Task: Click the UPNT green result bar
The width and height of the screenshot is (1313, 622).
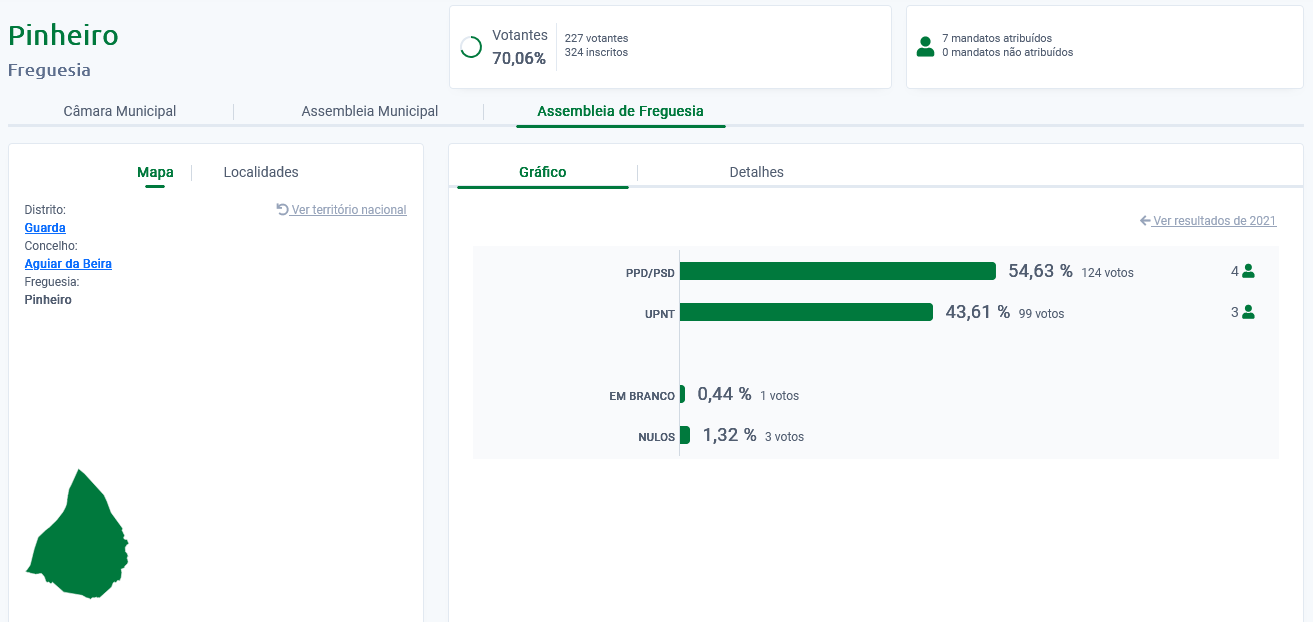Action: (x=806, y=312)
